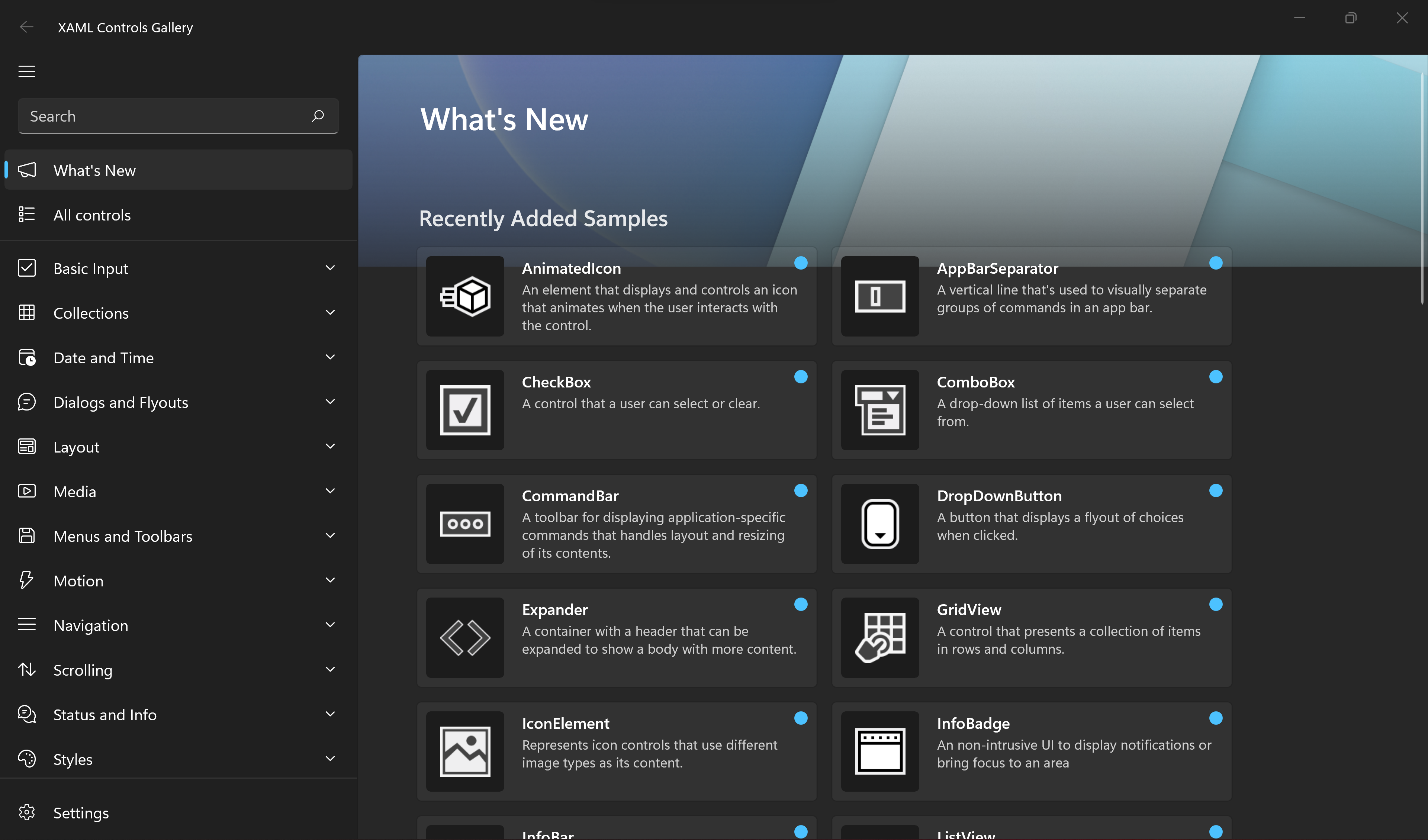Viewport: 1428px width, 840px height.
Task: Select the What's New navigation item
Action: coord(94,170)
